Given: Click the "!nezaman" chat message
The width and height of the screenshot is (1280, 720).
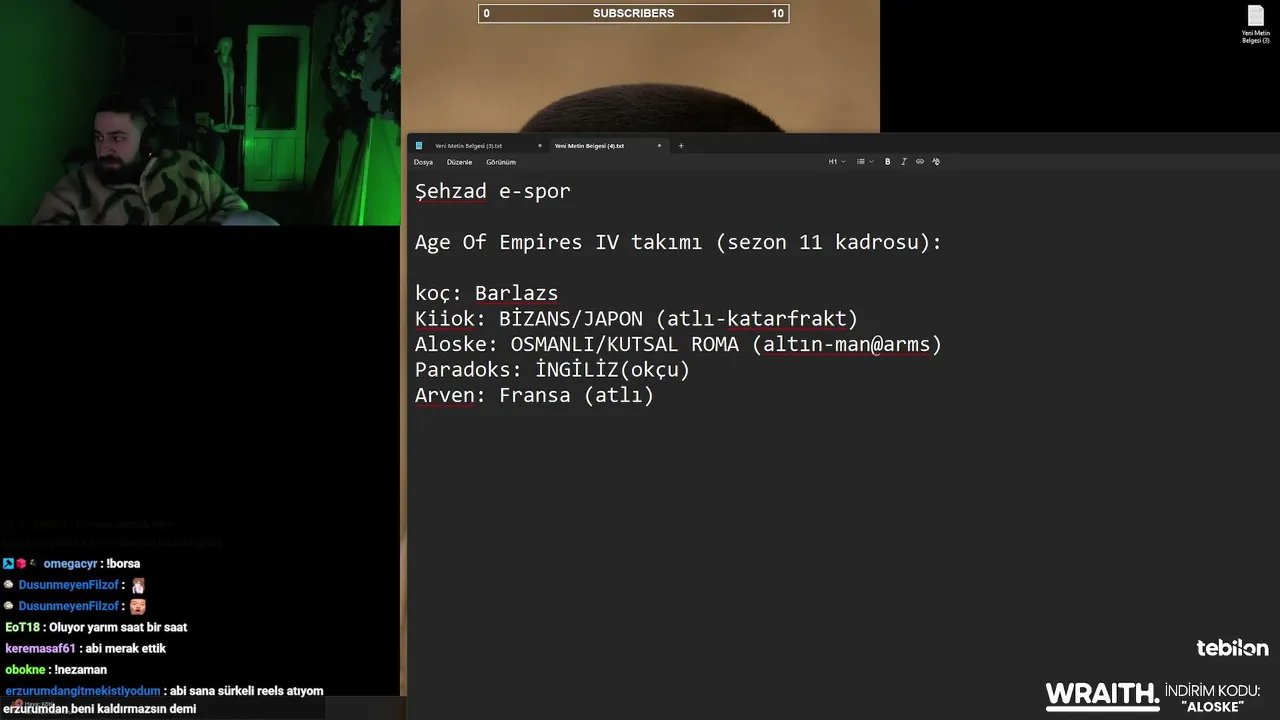Looking at the screenshot, I should click(x=80, y=670).
